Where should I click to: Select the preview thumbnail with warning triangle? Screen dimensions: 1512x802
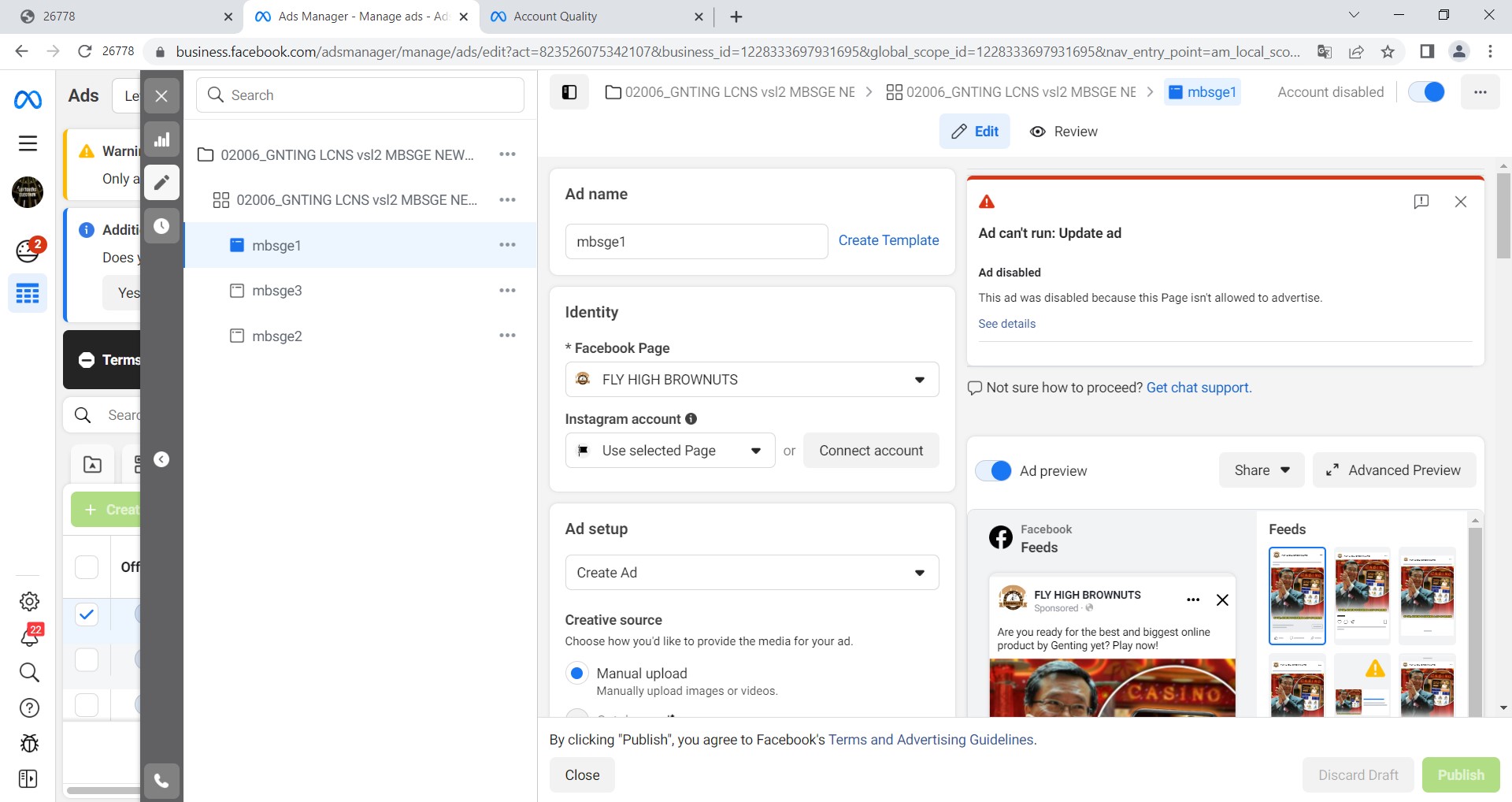point(1362,685)
